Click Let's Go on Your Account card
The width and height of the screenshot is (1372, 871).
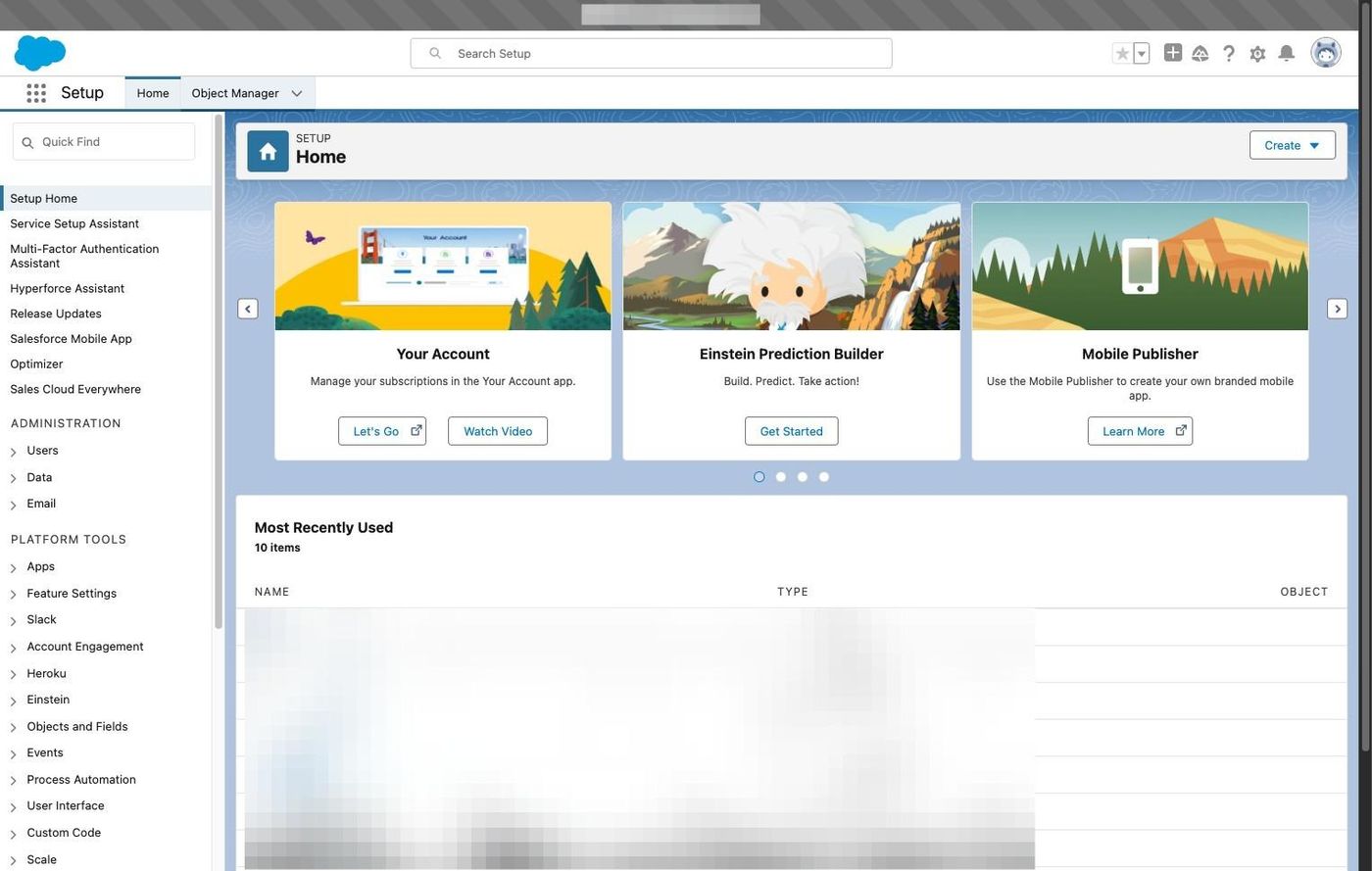pyautogui.click(x=382, y=431)
